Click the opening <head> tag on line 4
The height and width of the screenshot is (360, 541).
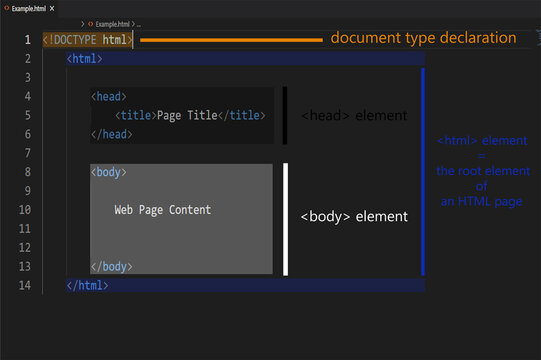pos(109,96)
